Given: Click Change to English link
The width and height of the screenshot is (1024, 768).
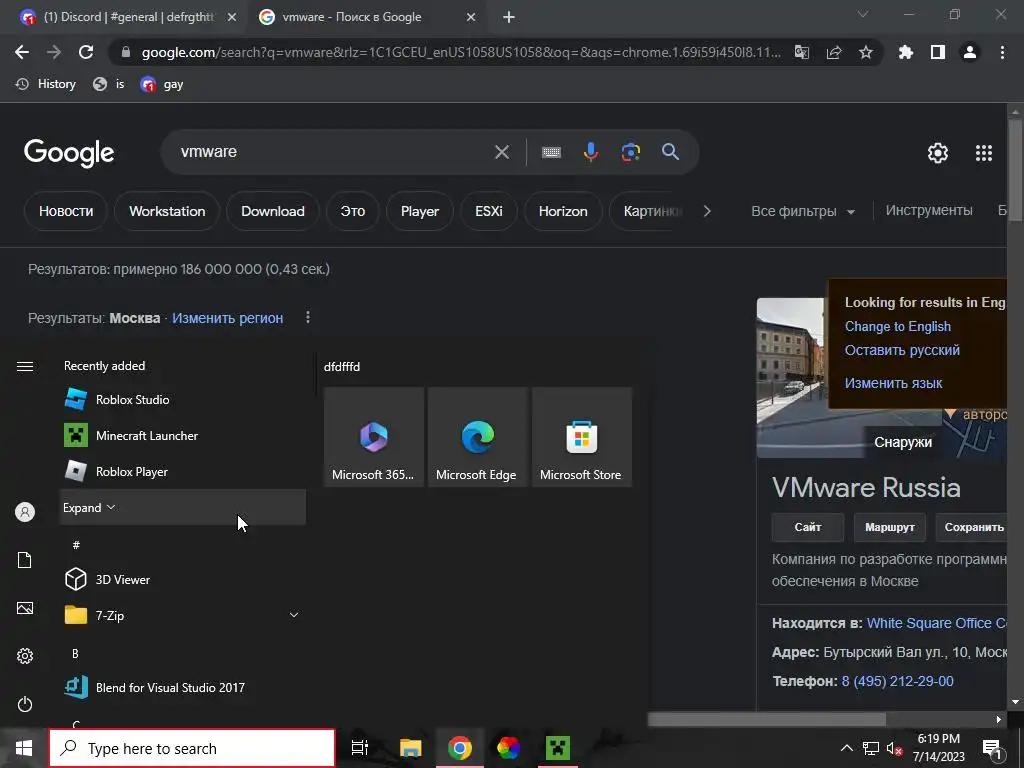Looking at the screenshot, I should click(898, 327).
